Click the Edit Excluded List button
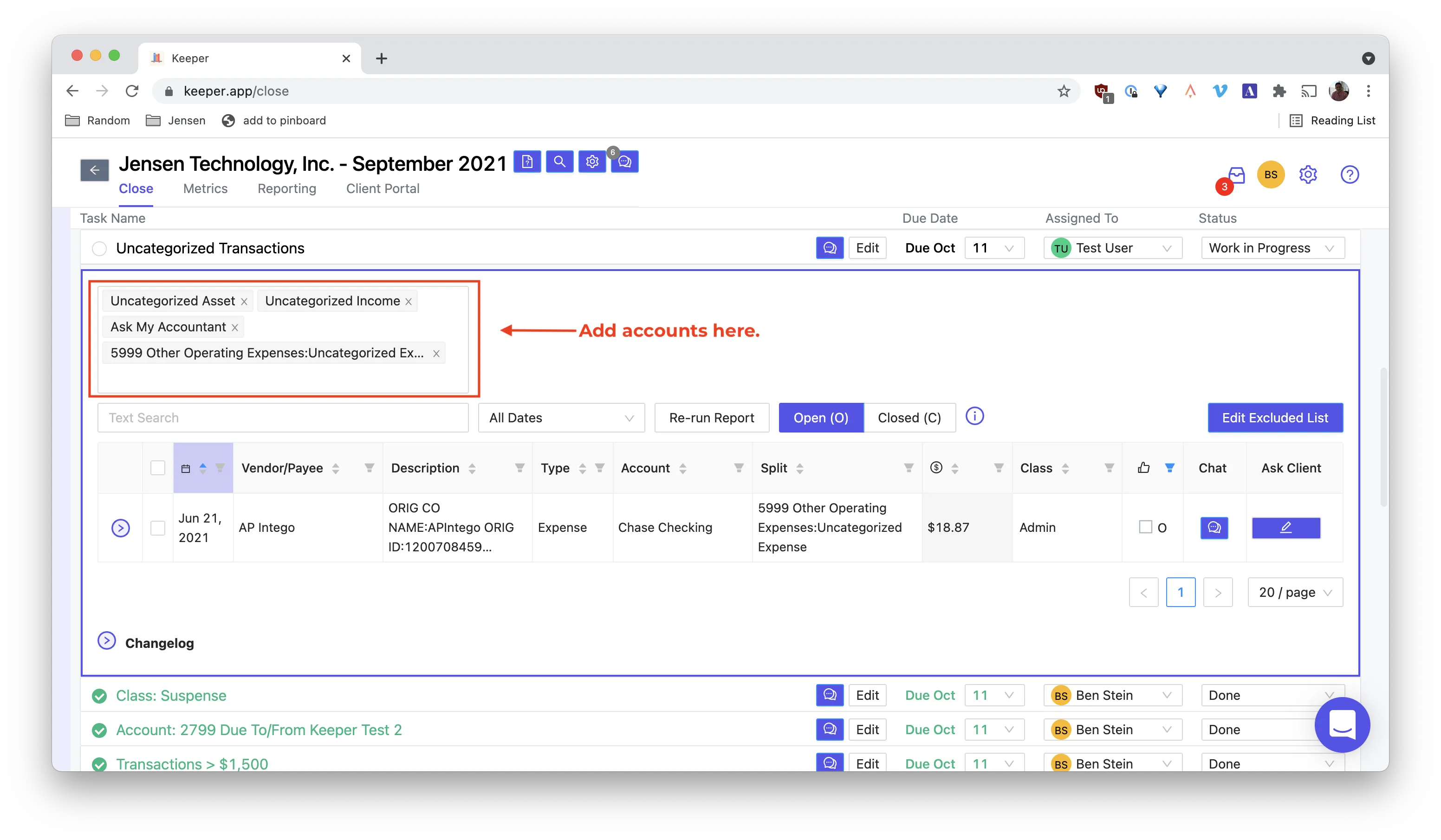 coord(1275,417)
